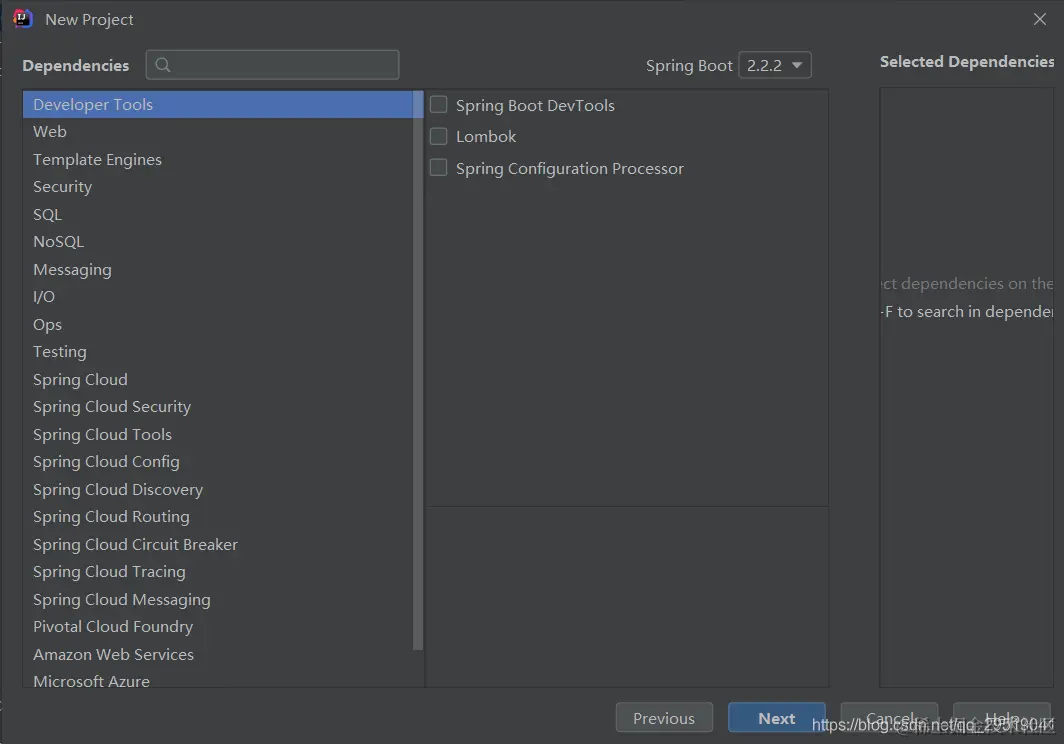Select the Spring Cloud category
Image resolution: width=1064 pixels, height=744 pixels.
(218, 379)
